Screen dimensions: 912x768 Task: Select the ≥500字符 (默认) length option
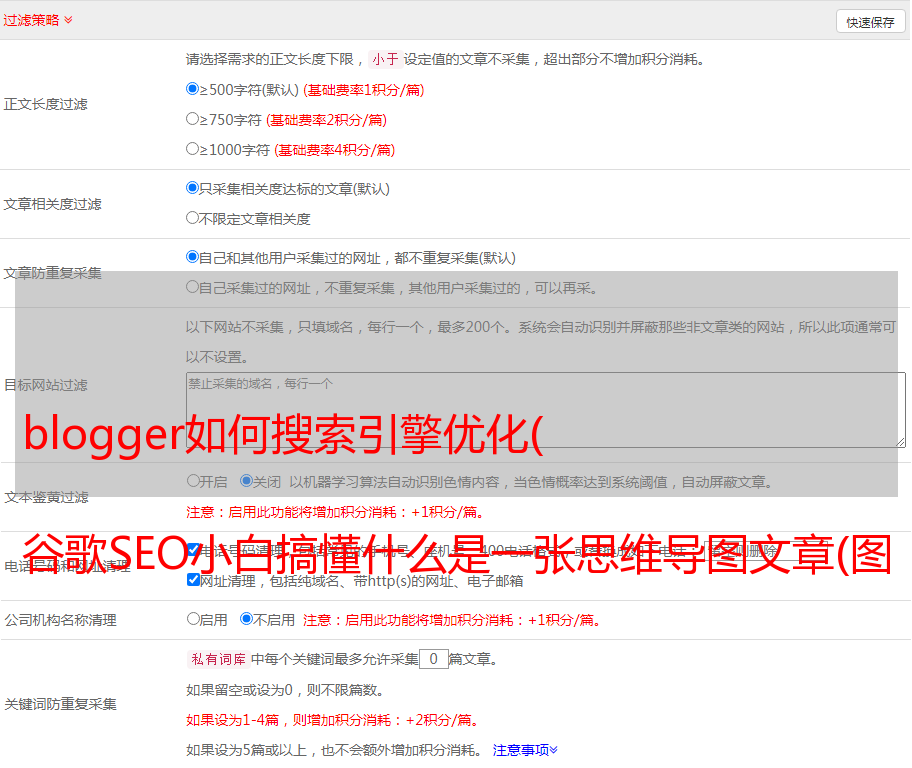click(x=192, y=89)
